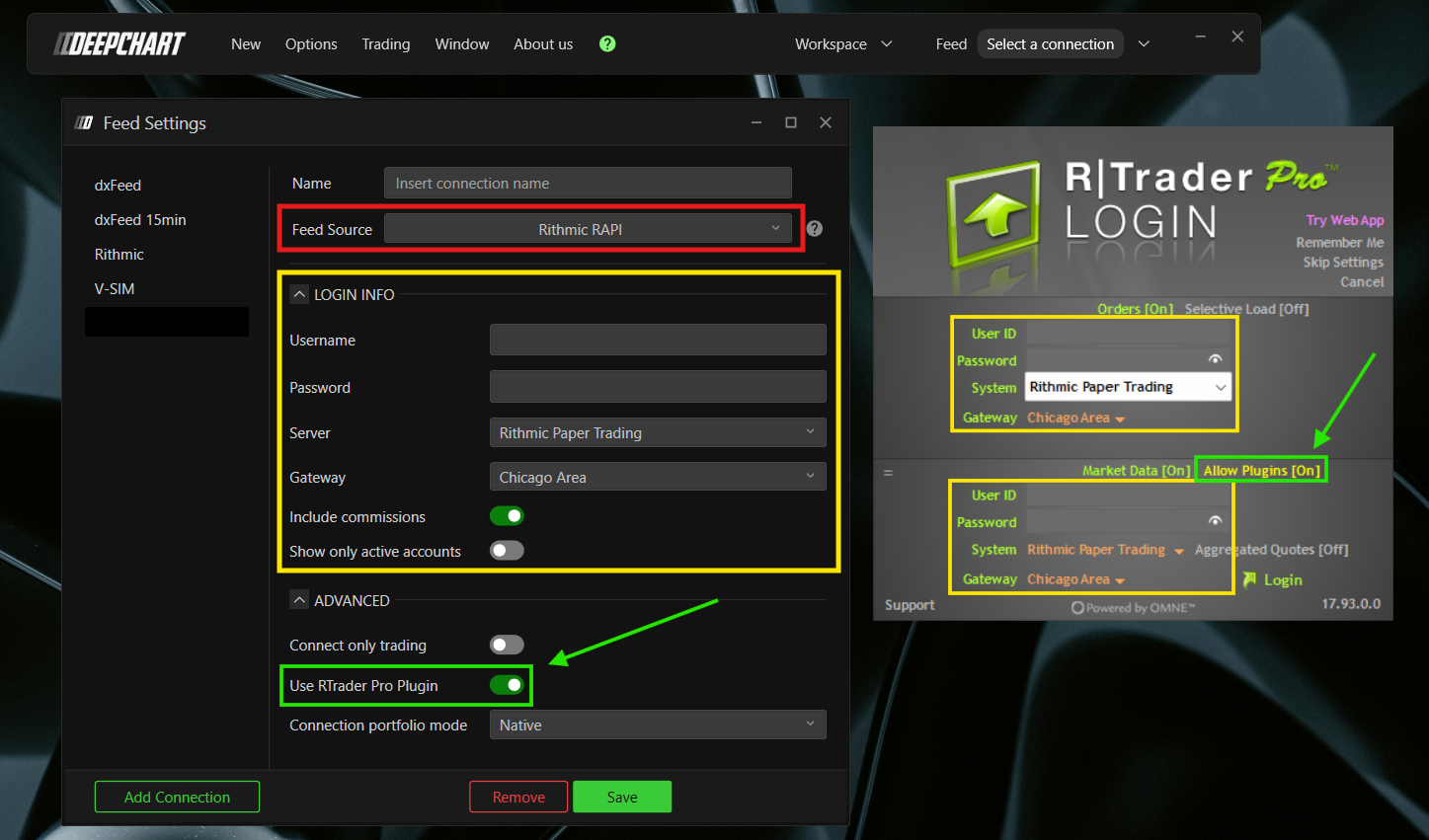Open the Orders Gateway Chicago Area dropdown
Image resolution: width=1429 pixels, height=840 pixels.
(1075, 418)
